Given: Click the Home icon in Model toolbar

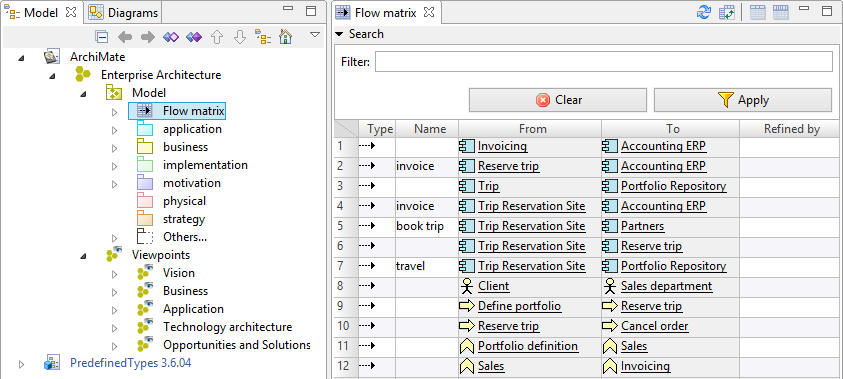Looking at the screenshot, I should coord(286,37).
